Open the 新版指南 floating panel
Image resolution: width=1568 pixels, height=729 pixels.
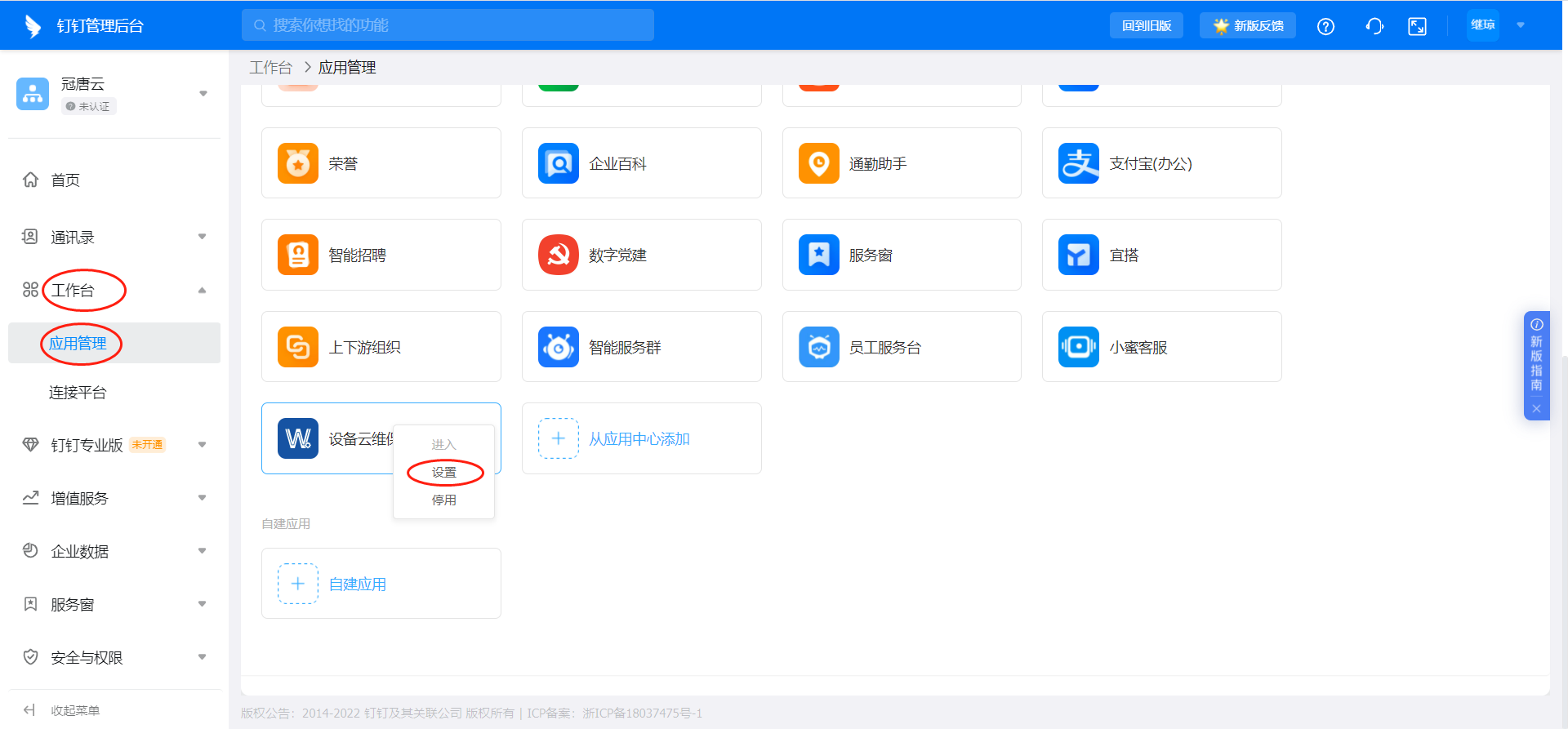click(1536, 356)
